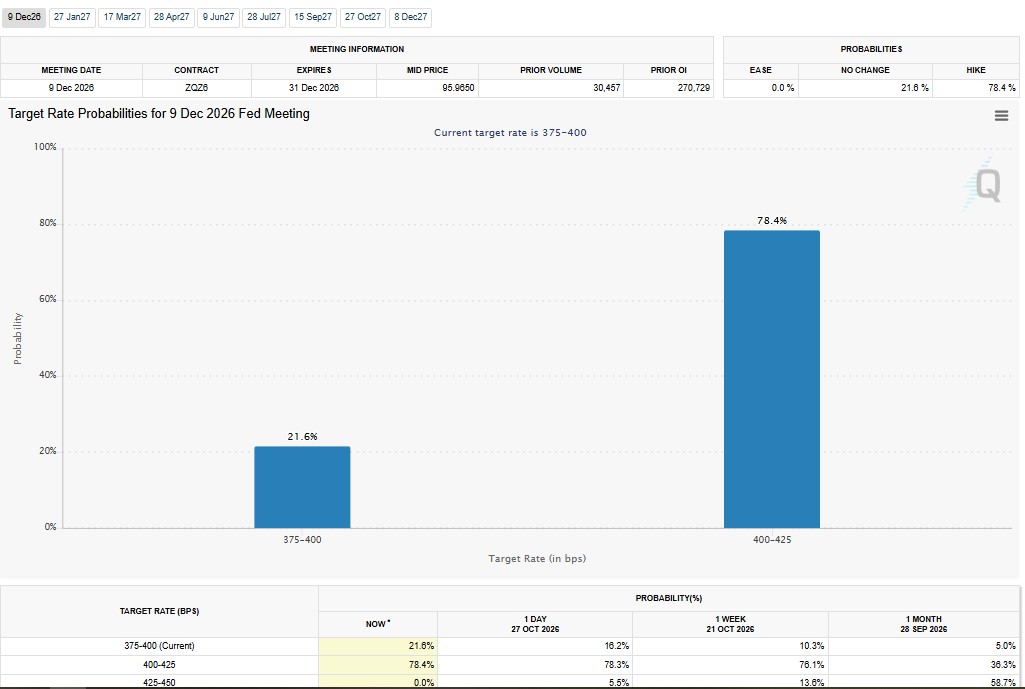Go to the 28 Jul27 meeting tab

pyautogui.click(x=264, y=17)
